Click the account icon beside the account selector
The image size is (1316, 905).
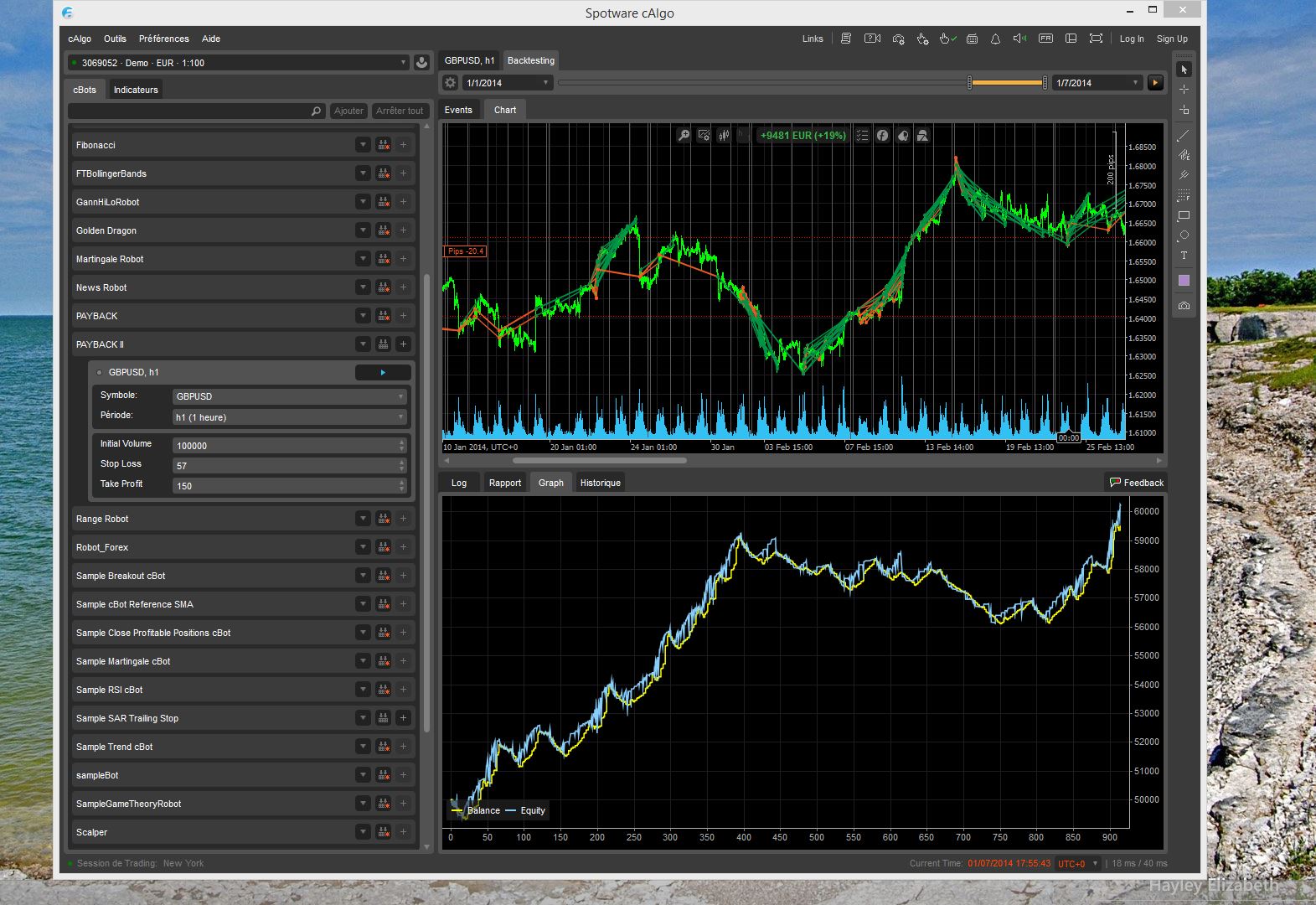[x=421, y=63]
